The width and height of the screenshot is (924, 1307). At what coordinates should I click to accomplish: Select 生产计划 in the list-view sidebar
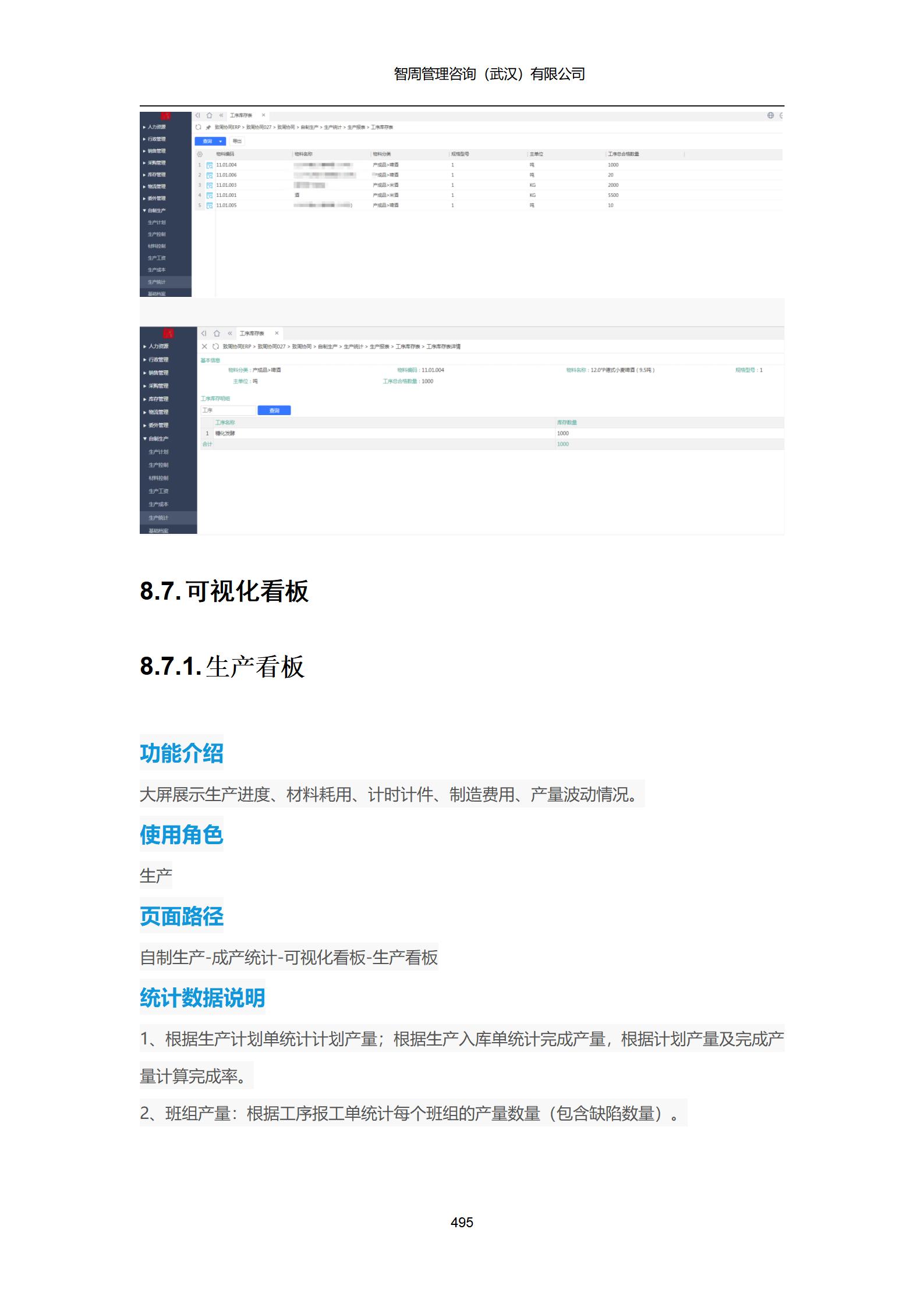click(x=157, y=222)
